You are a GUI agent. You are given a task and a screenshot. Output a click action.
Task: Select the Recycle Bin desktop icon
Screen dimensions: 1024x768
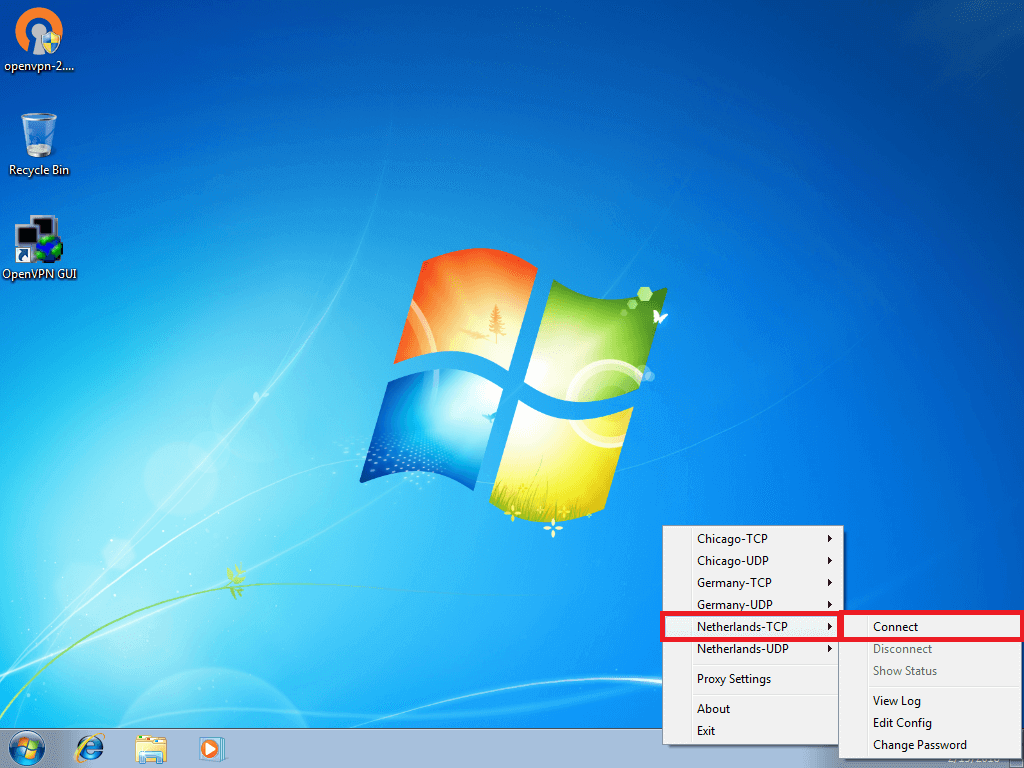point(39,144)
